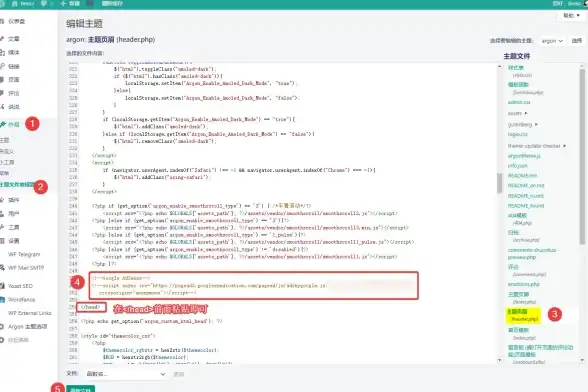
Task: Click the green update file button
Action: click(81, 389)
